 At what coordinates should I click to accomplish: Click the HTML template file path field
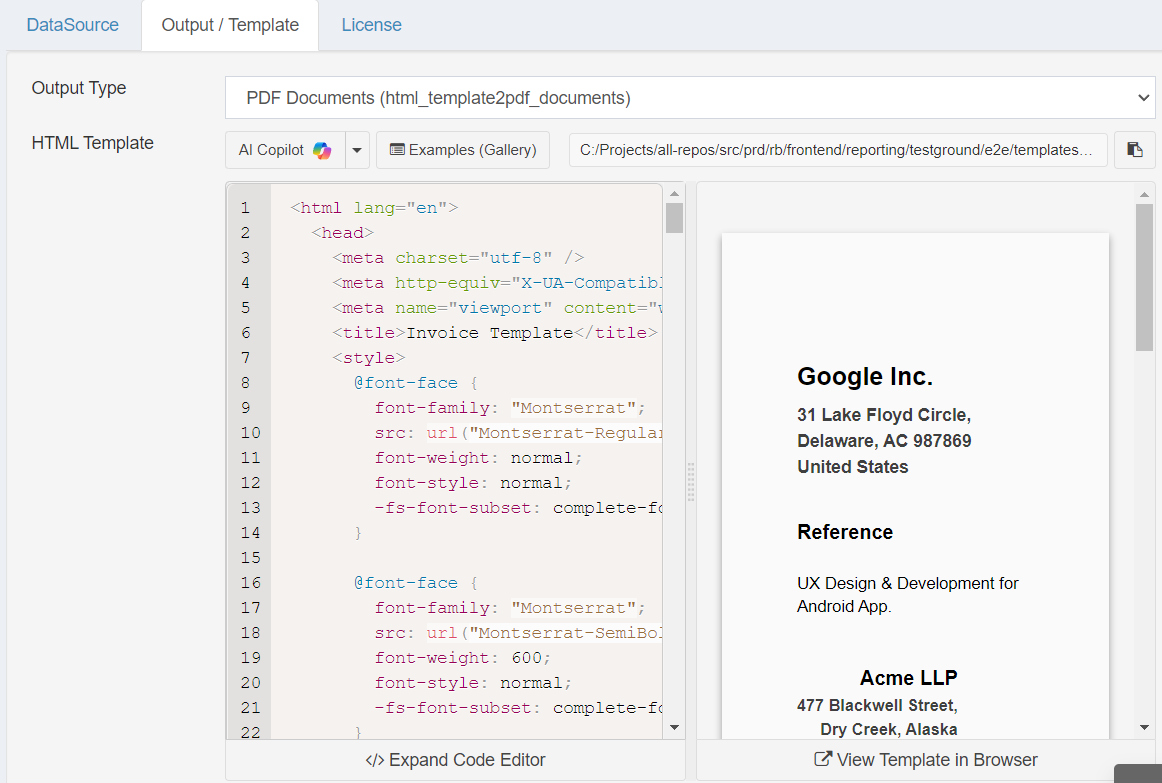pyautogui.click(x=837, y=150)
